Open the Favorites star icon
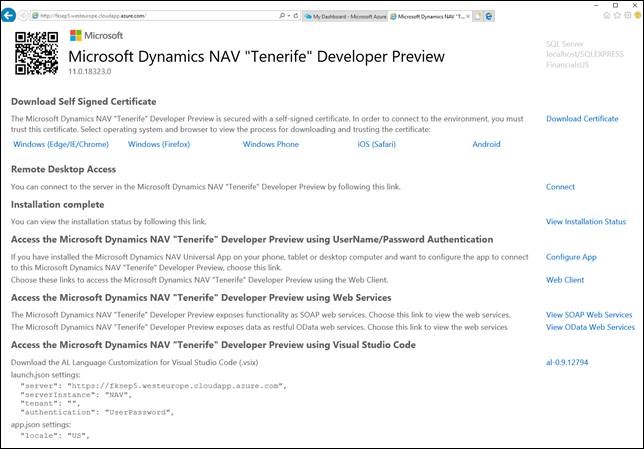Viewport: 644px width, 449px height. click(617, 16)
